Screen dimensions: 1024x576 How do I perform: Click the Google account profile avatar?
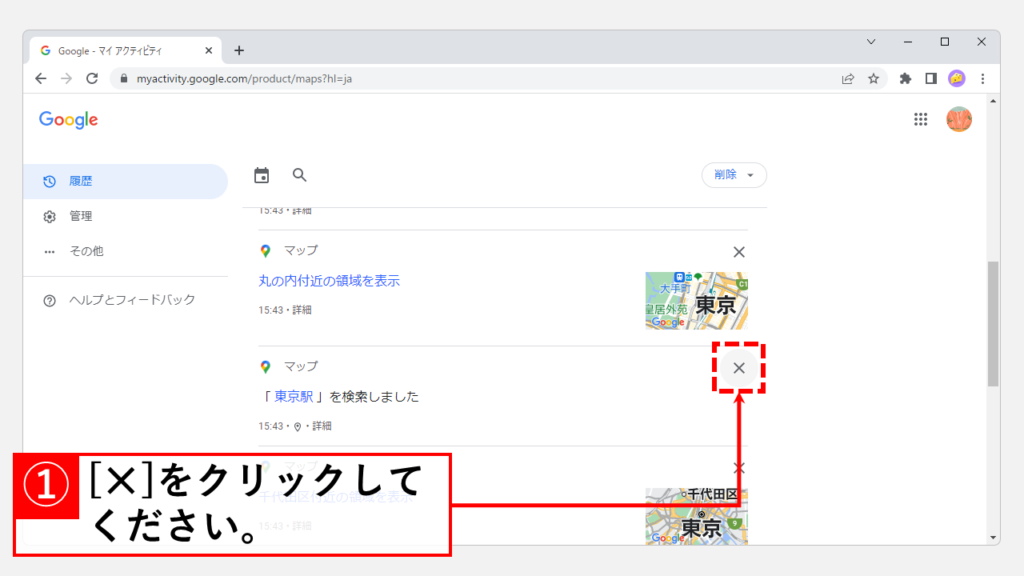(x=958, y=120)
